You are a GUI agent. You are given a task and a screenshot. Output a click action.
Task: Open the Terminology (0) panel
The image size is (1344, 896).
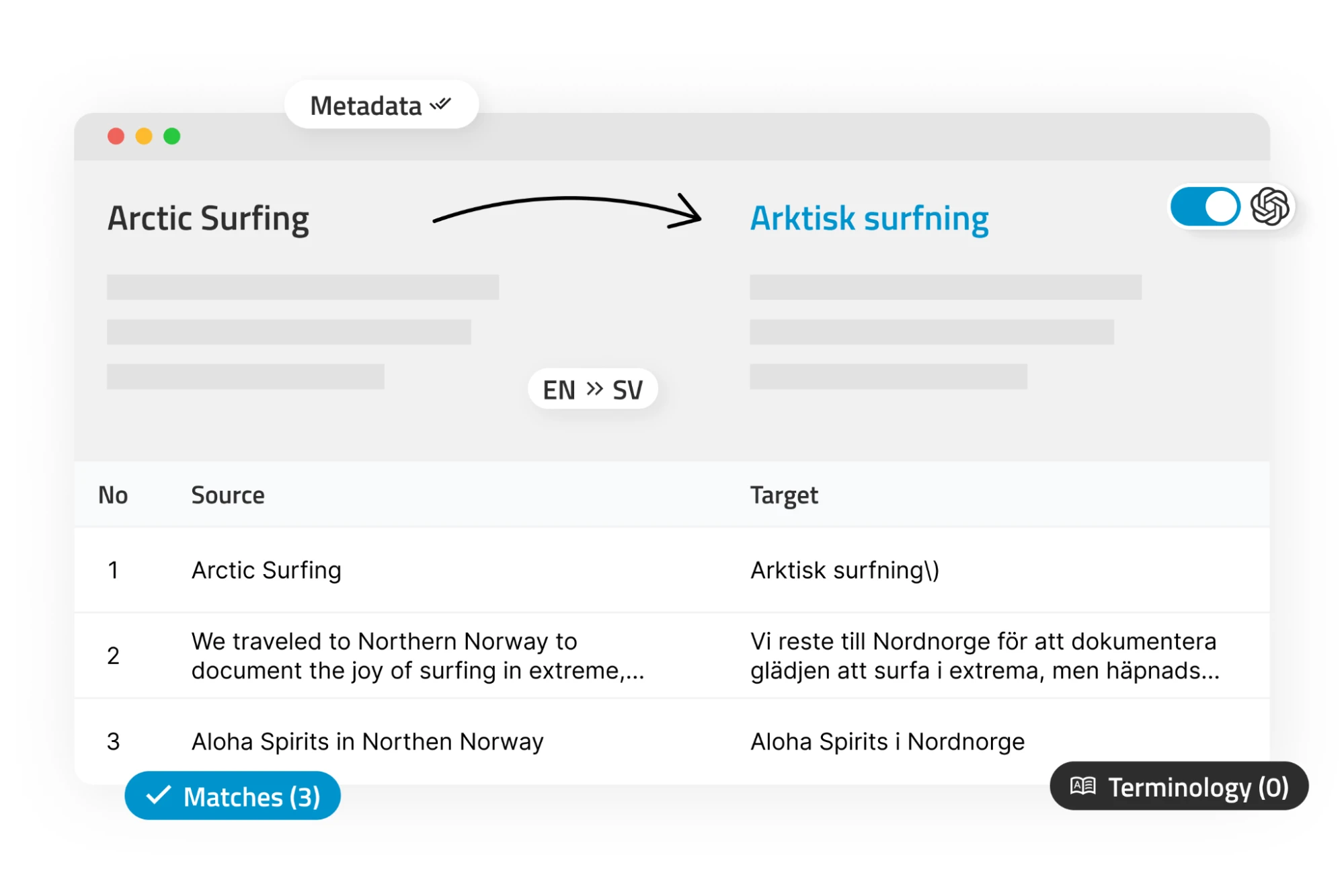point(1179,787)
